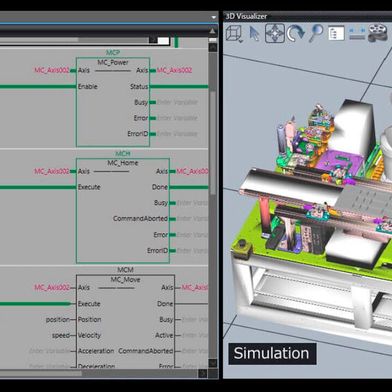Click the horizontal scrollbar thumb below ladder editor
392x392 pixels.
click(41, 374)
